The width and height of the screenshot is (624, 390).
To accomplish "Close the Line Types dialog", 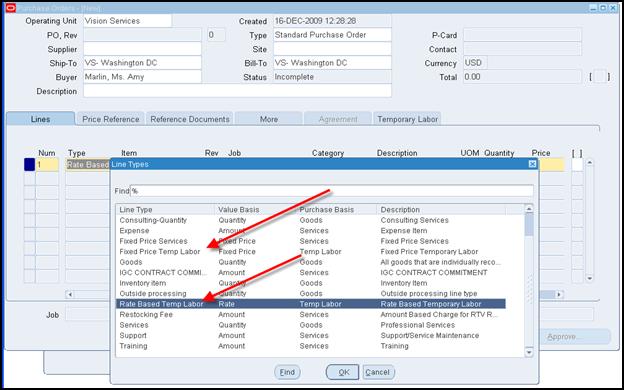I will (x=532, y=164).
